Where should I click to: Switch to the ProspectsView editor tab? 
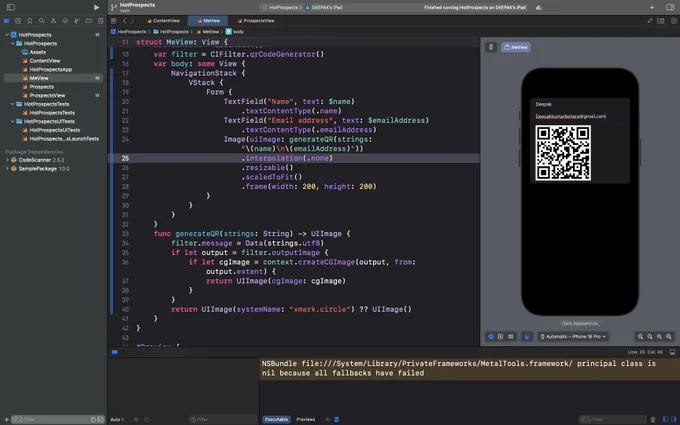tap(256, 21)
